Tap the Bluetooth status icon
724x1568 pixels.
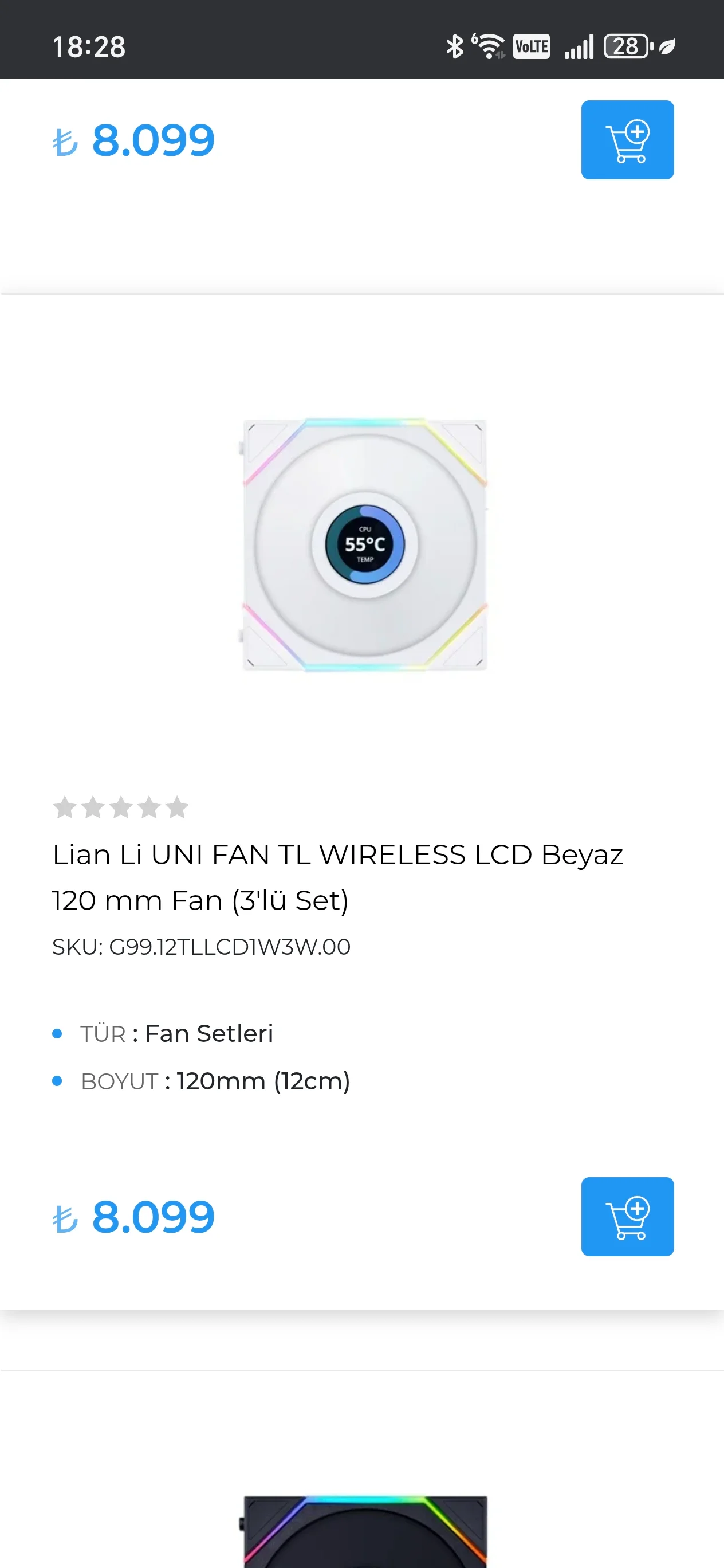click(454, 46)
